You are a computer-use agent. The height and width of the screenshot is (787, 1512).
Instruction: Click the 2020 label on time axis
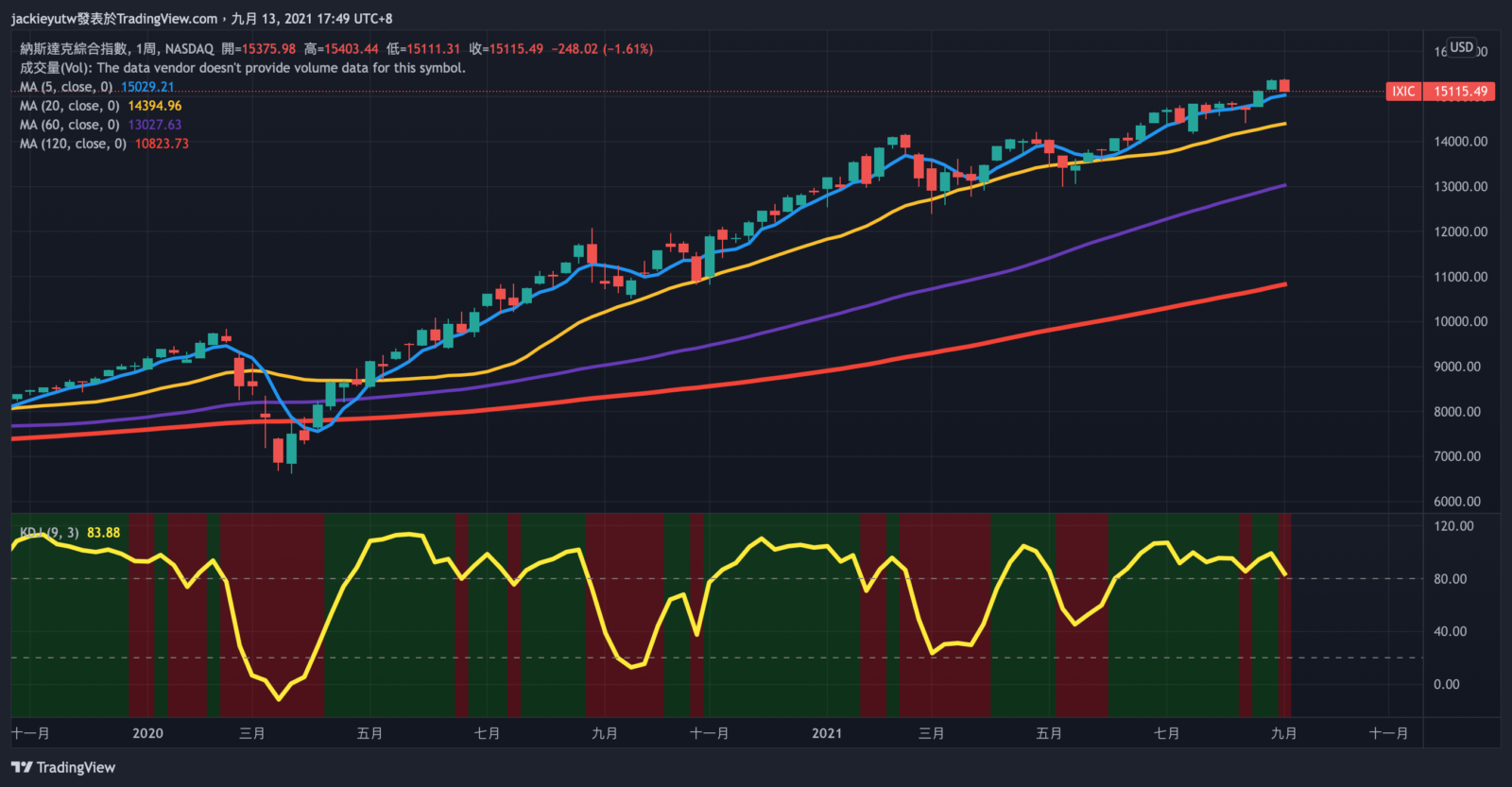tap(147, 733)
